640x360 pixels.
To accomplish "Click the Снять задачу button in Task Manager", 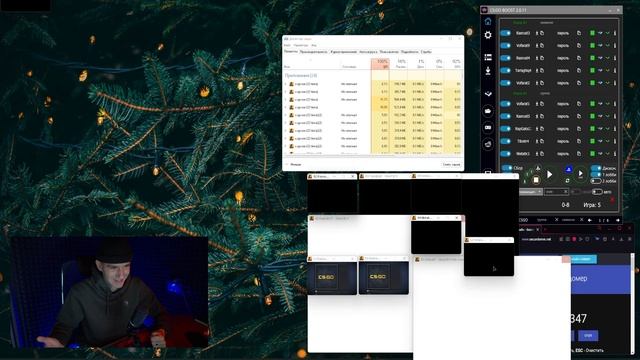I will [451, 164].
